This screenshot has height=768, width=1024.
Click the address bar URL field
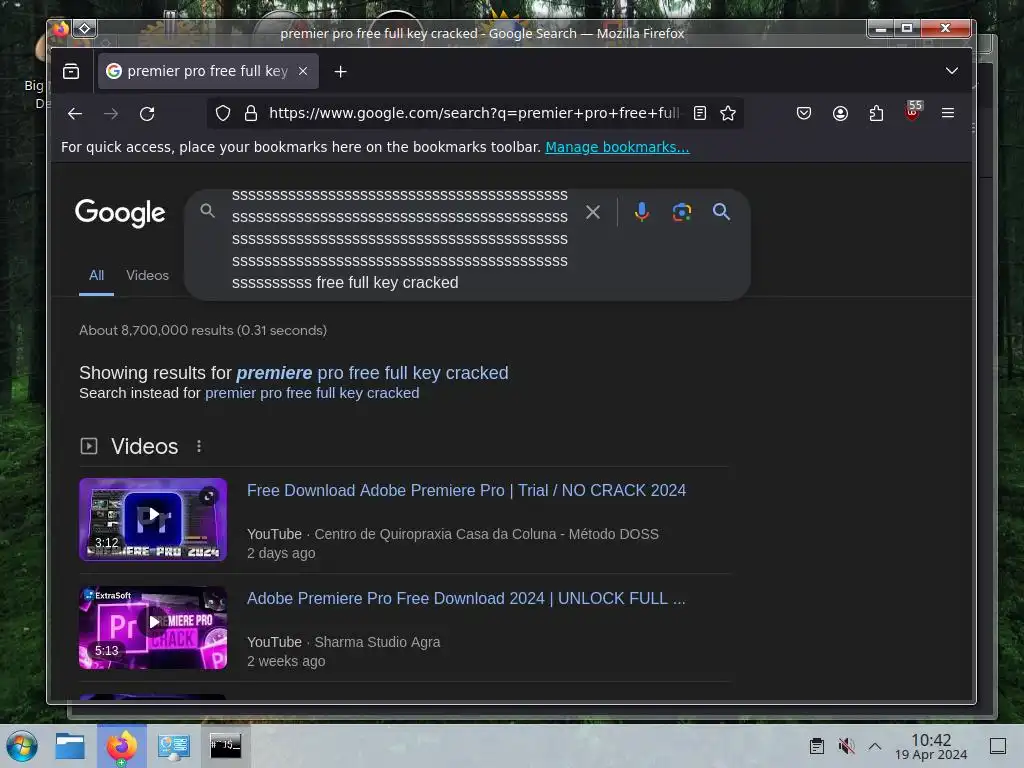click(473, 114)
